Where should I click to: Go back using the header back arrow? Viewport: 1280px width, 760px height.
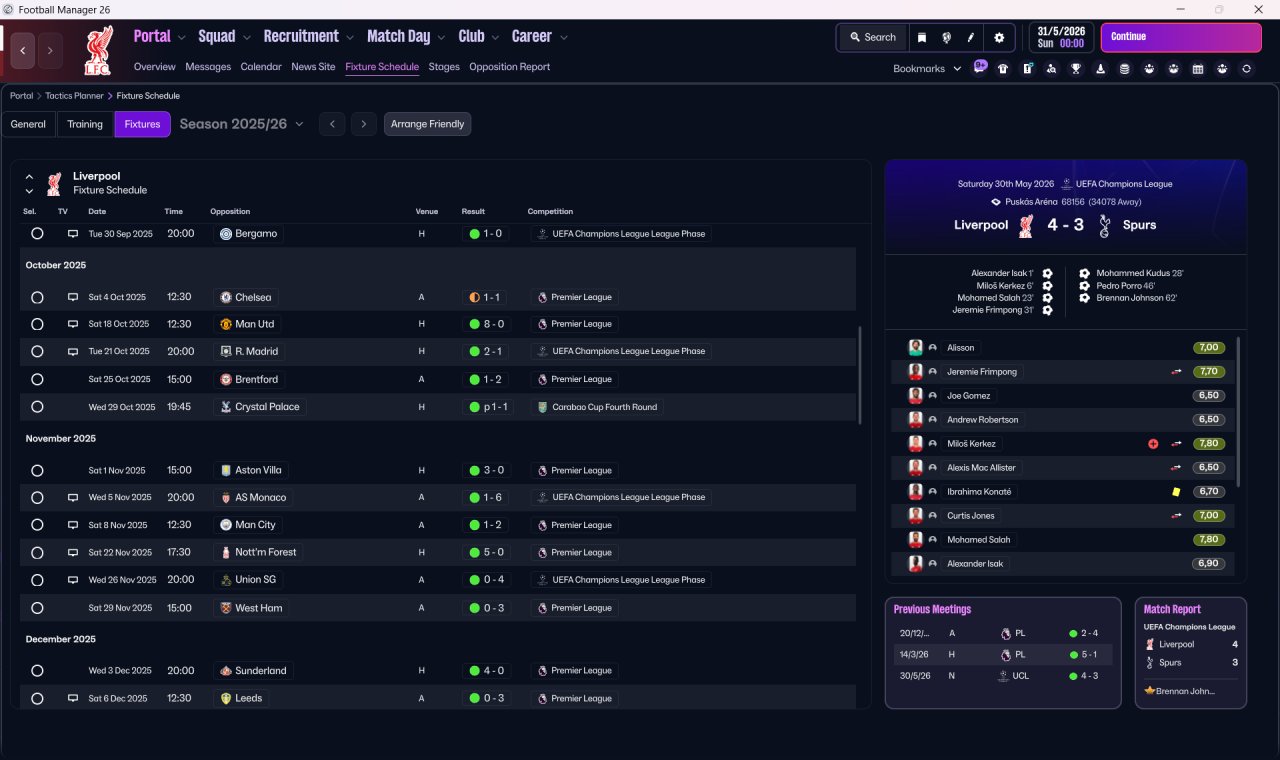23,50
